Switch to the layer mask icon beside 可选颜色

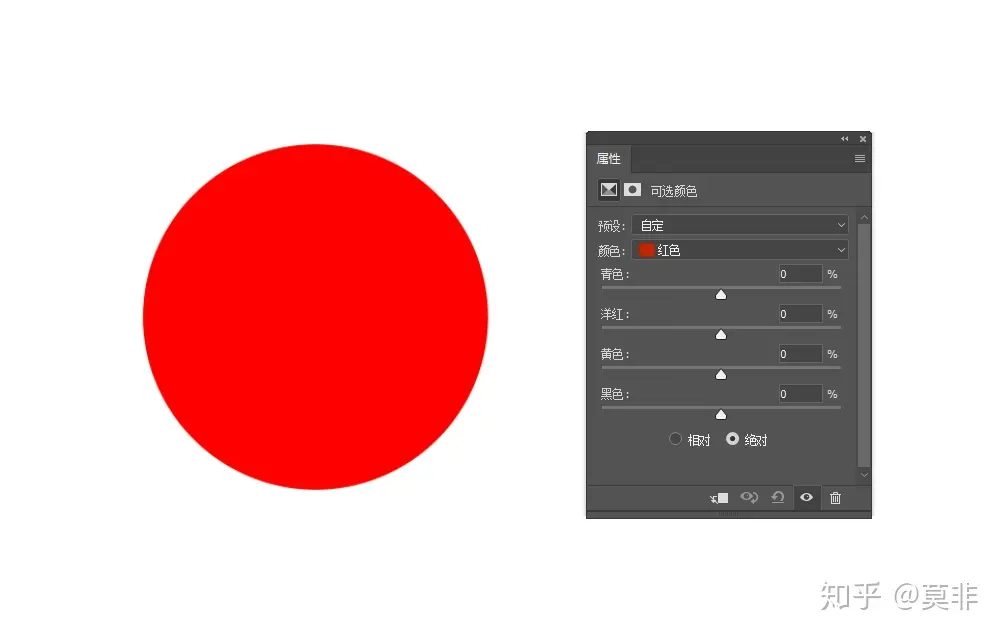631,190
